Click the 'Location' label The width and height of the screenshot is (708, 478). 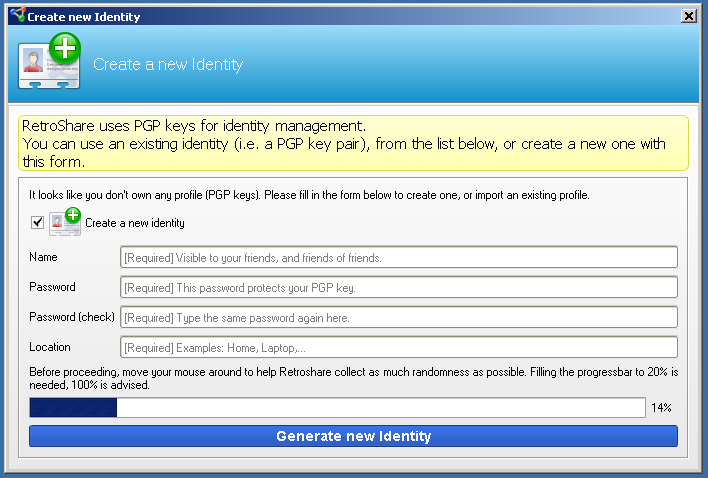[x=50, y=347]
